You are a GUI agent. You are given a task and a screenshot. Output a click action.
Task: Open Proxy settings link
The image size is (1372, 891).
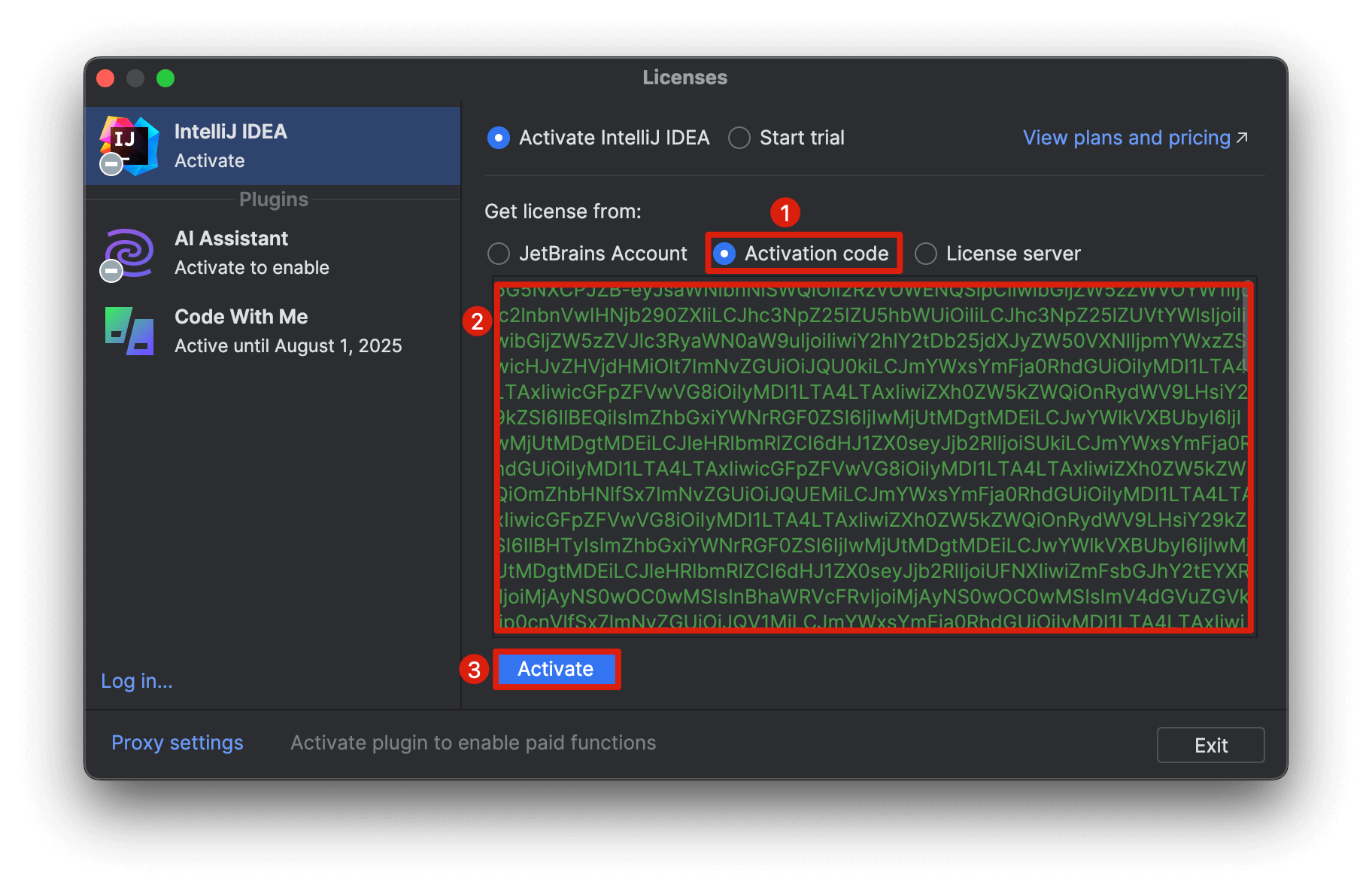(x=178, y=743)
